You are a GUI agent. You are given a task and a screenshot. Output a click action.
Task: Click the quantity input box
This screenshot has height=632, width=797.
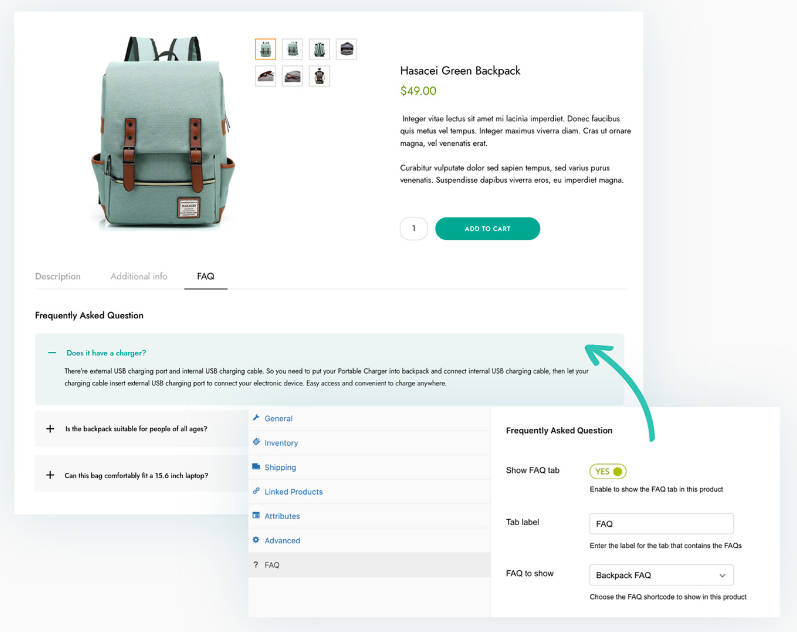coord(414,229)
